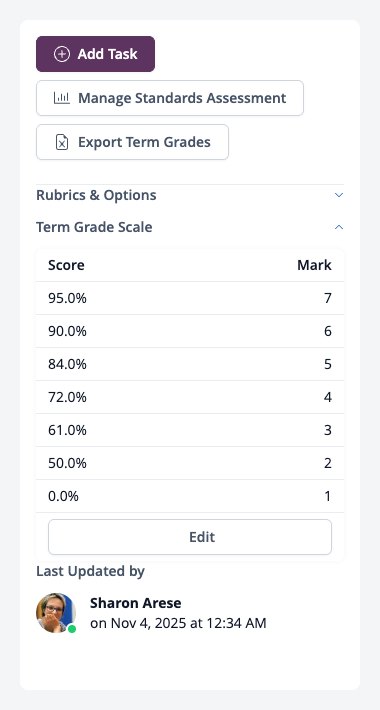
Task: Click the Mark column header
Action: [314, 265]
